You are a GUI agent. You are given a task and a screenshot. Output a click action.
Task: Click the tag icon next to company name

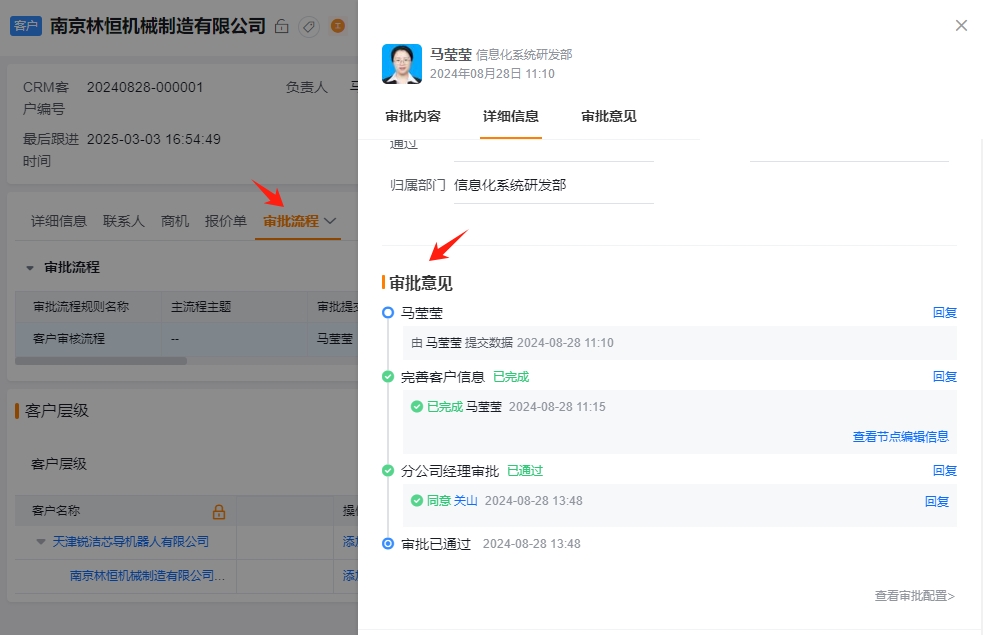308,26
